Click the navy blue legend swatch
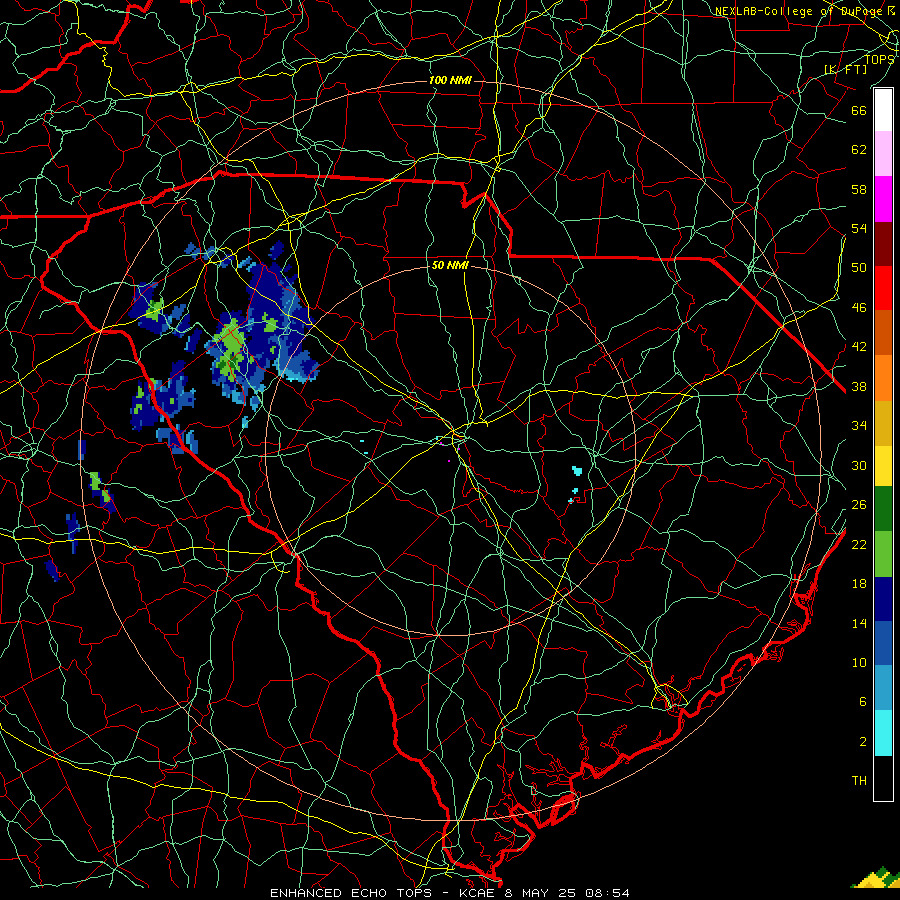Image resolution: width=900 pixels, height=900 pixels. tap(883, 599)
